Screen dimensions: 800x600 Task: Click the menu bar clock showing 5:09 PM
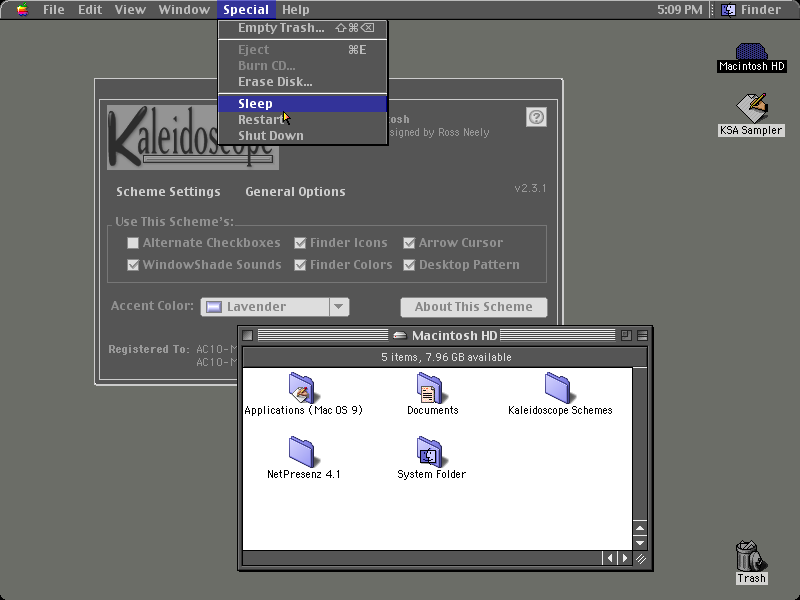(x=680, y=10)
